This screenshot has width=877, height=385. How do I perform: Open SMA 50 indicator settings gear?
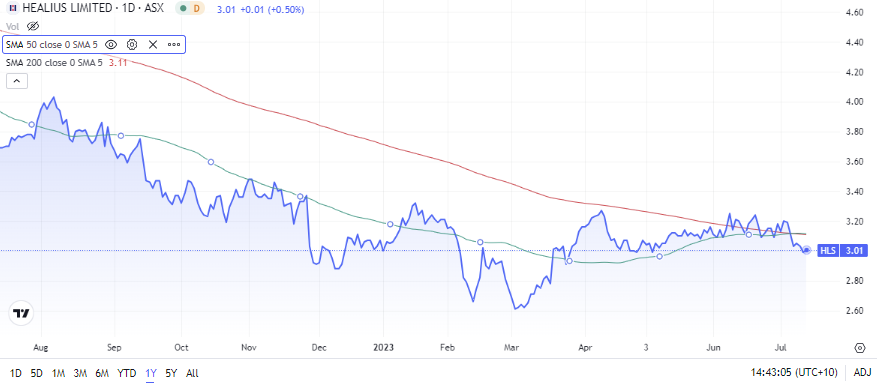click(132, 44)
